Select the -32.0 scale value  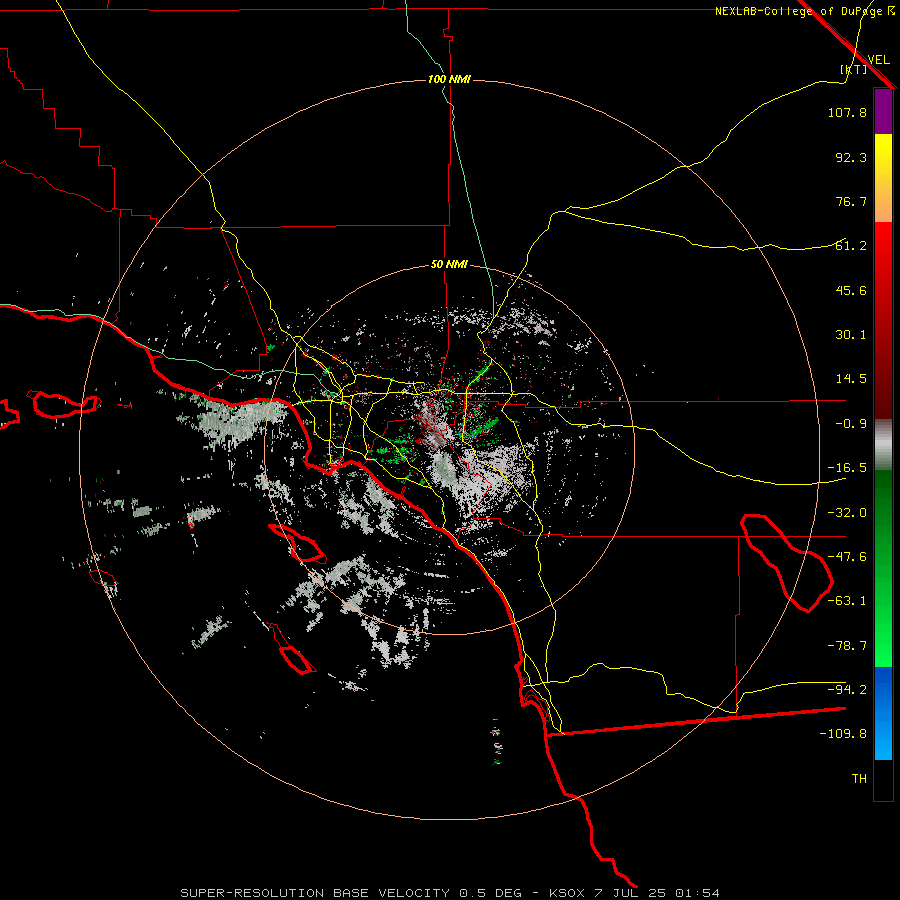(847, 513)
